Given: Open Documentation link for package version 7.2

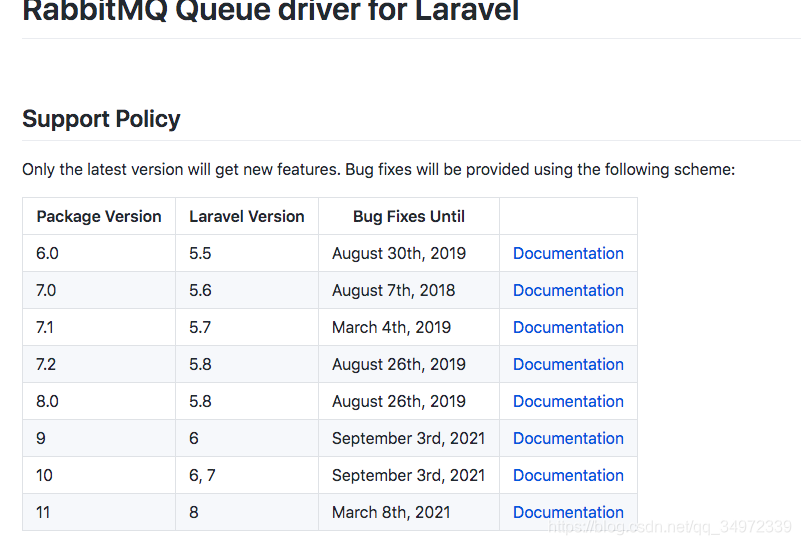Looking at the screenshot, I should pyautogui.click(x=568, y=364).
